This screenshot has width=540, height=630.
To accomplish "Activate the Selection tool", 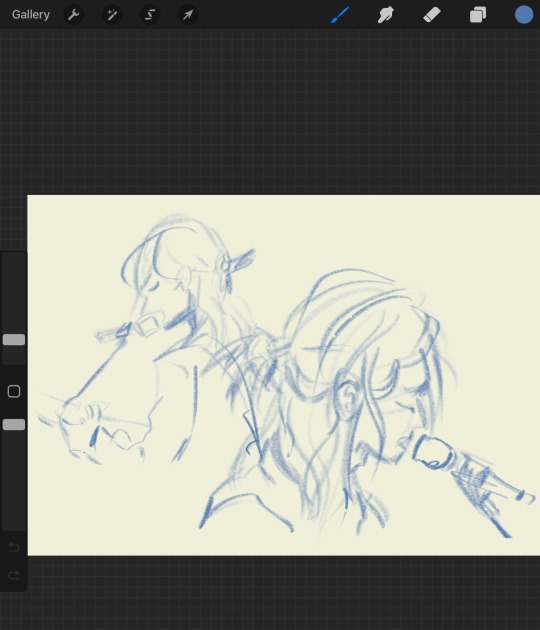I will click(x=150, y=15).
